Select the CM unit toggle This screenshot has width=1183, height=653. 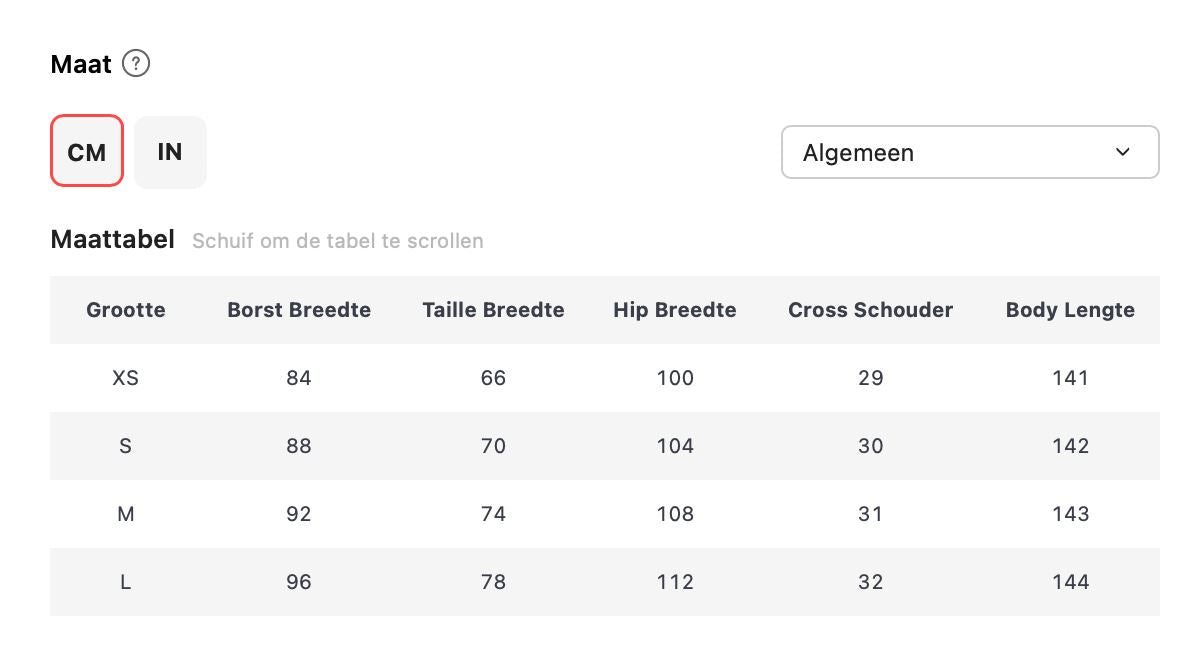tap(87, 152)
